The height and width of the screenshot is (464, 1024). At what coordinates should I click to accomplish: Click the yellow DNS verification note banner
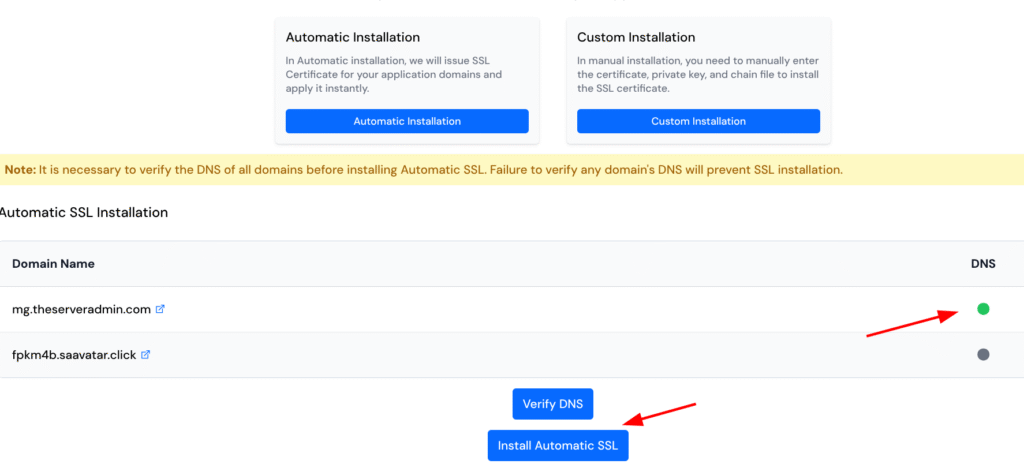coord(512,169)
